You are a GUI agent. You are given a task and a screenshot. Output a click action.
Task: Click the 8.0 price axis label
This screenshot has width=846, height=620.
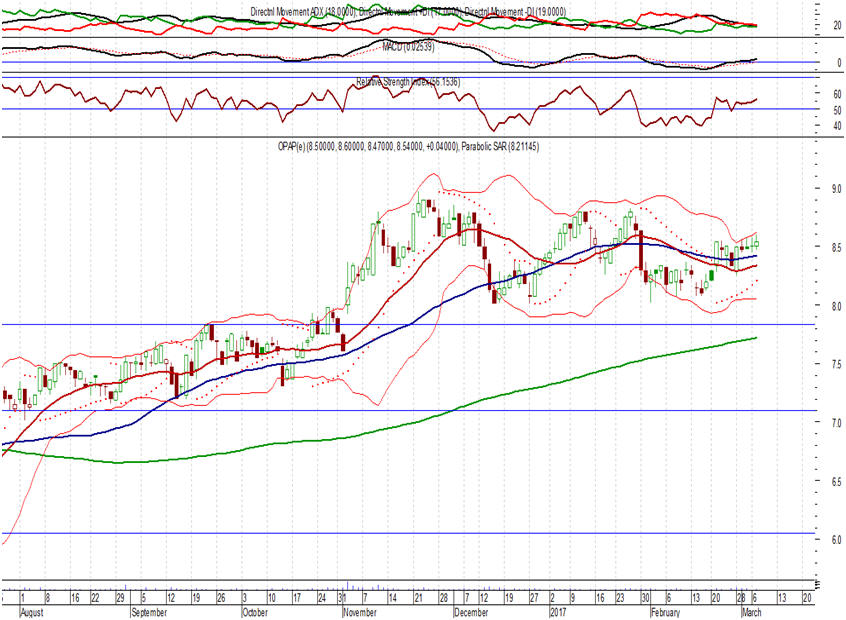coord(836,306)
